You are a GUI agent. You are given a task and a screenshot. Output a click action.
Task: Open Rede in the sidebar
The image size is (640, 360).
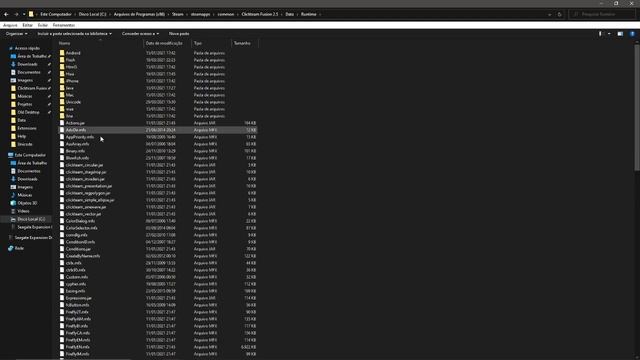click(19, 248)
